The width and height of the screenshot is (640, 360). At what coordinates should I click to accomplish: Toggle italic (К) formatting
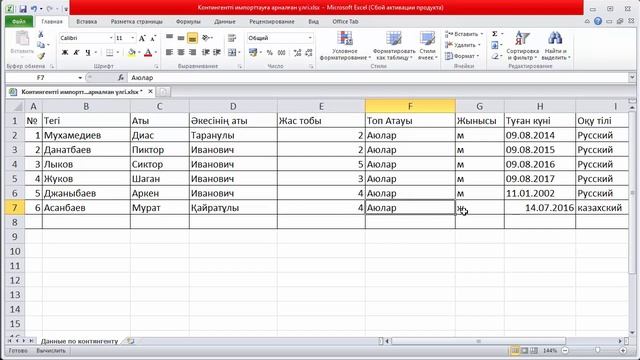coord(76,53)
